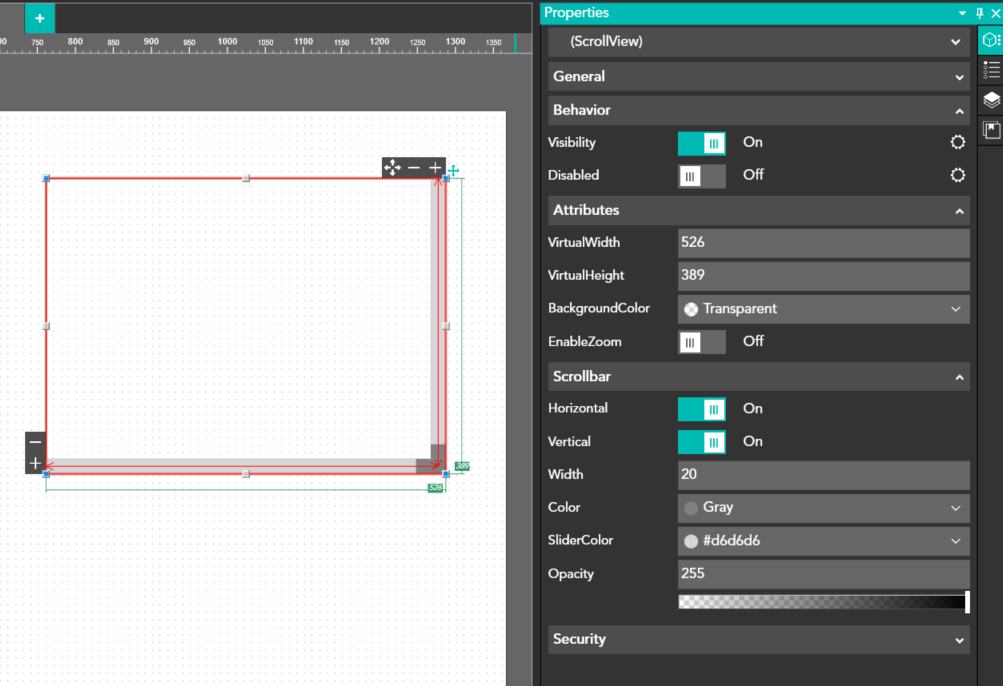This screenshot has height=686, width=1003.
Task: Toggle the Horizontal scrollbar switch
Action: click(x=702, y=409)
